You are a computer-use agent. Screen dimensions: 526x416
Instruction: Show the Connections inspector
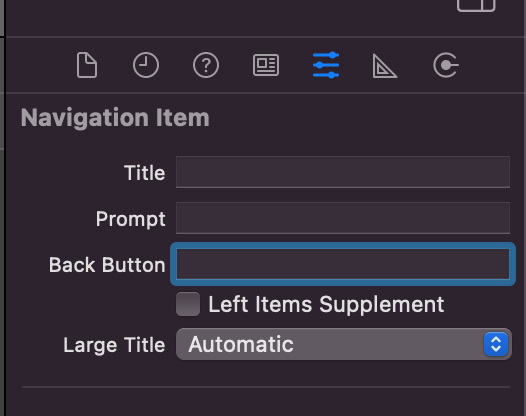(446, 65)
